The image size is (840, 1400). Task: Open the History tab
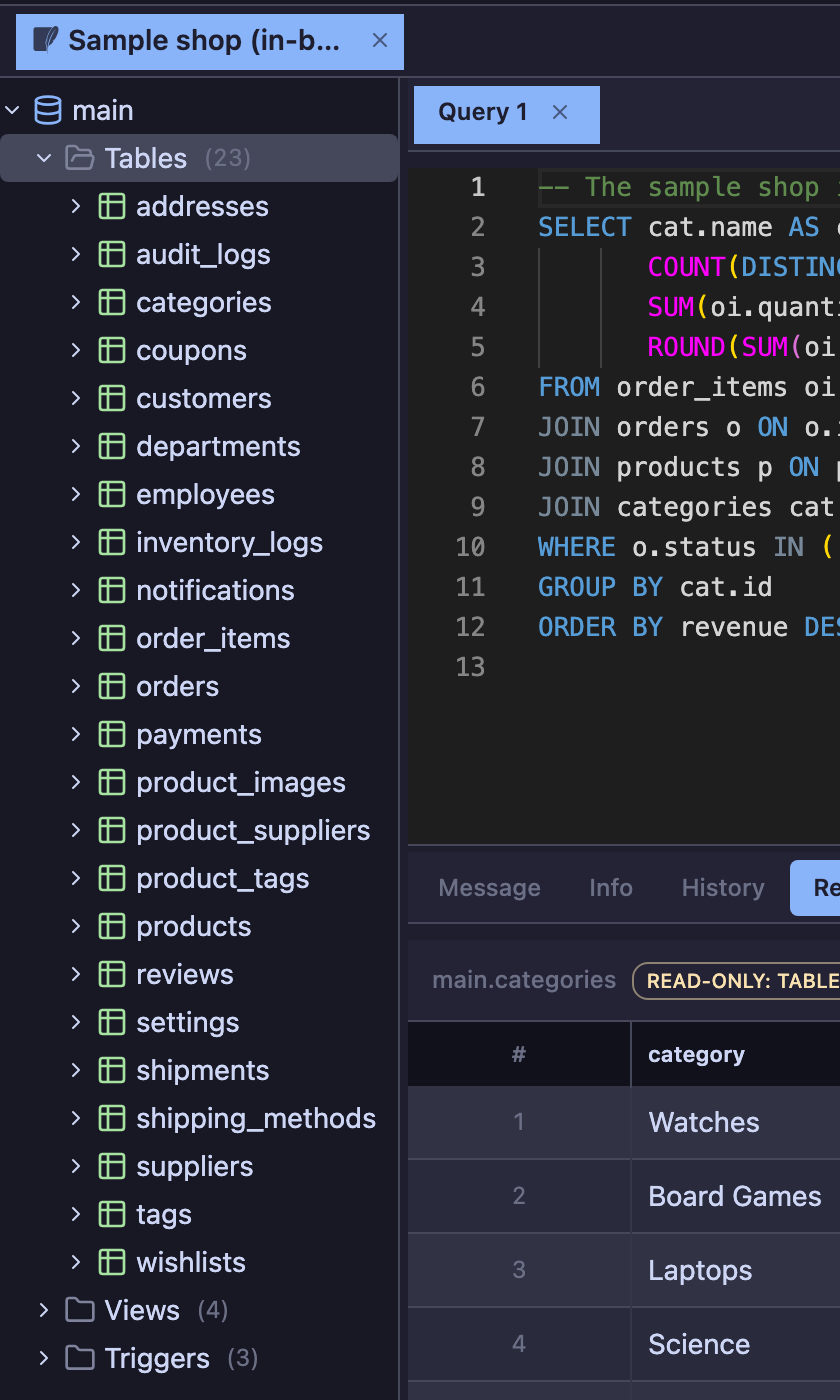(x=723, y=888)
